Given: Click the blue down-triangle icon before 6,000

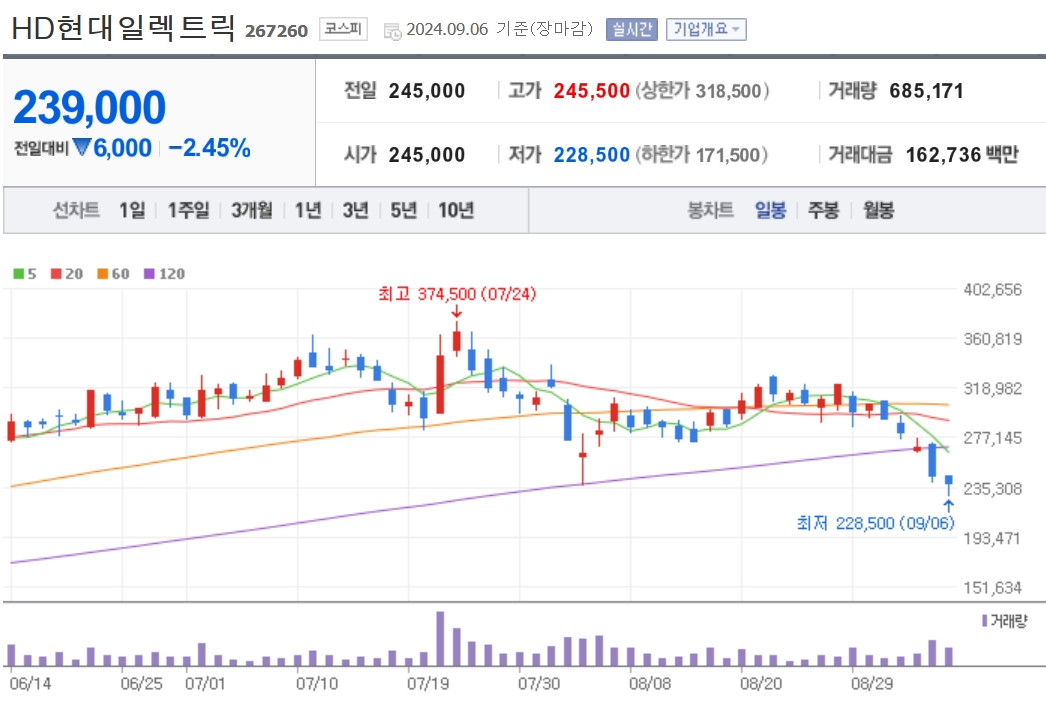Looking at the screenshot, I should point(81,147).
